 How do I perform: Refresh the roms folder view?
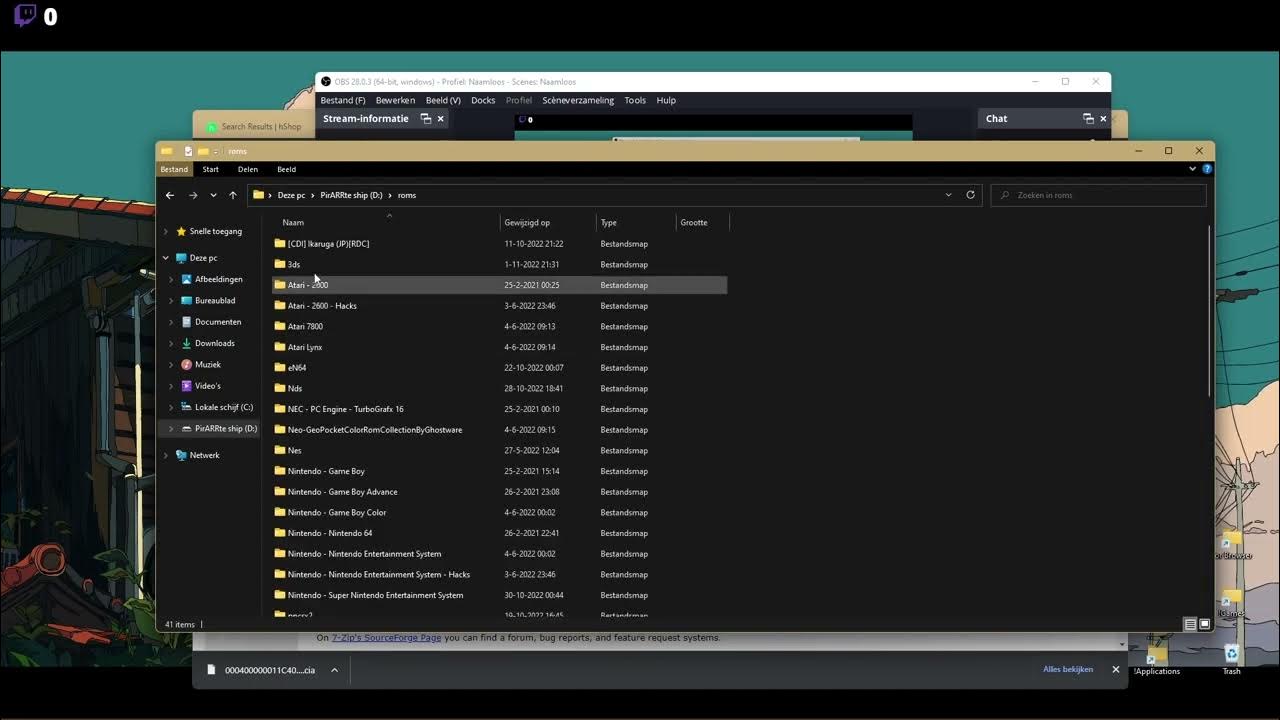[970, 195]
